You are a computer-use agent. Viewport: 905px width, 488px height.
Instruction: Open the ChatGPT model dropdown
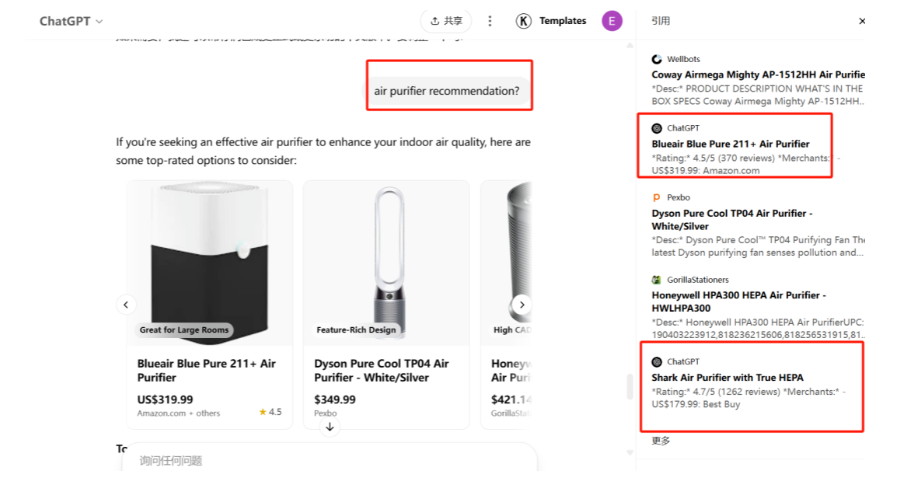click(70, 21)
